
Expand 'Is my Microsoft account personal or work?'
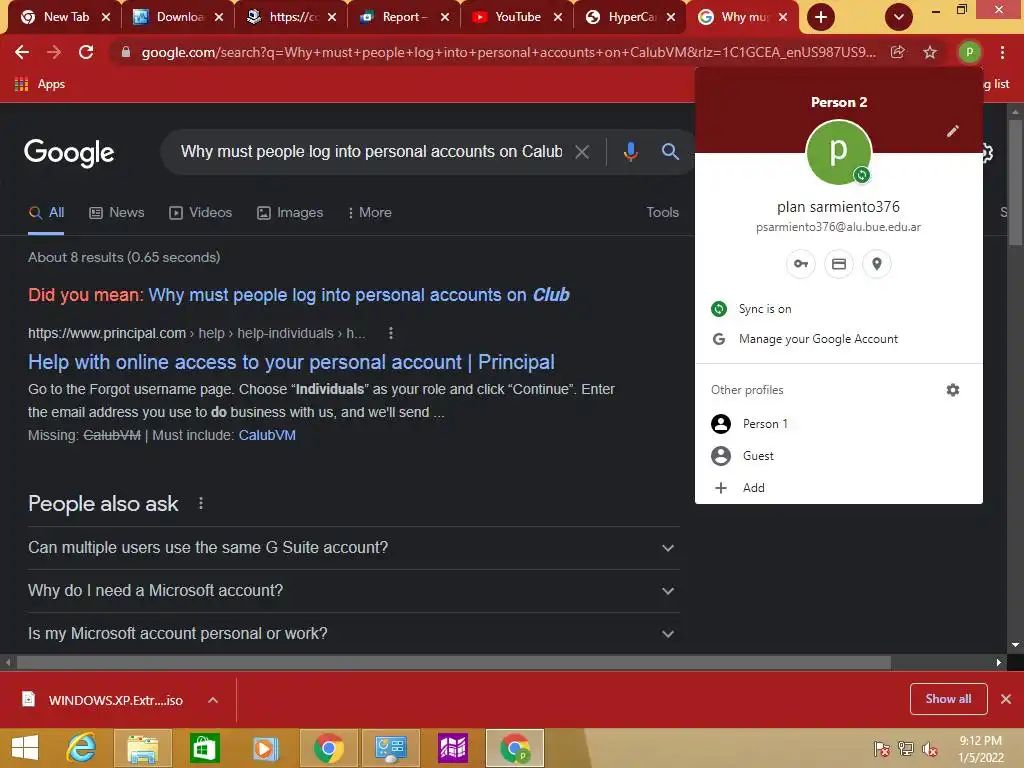353,634
